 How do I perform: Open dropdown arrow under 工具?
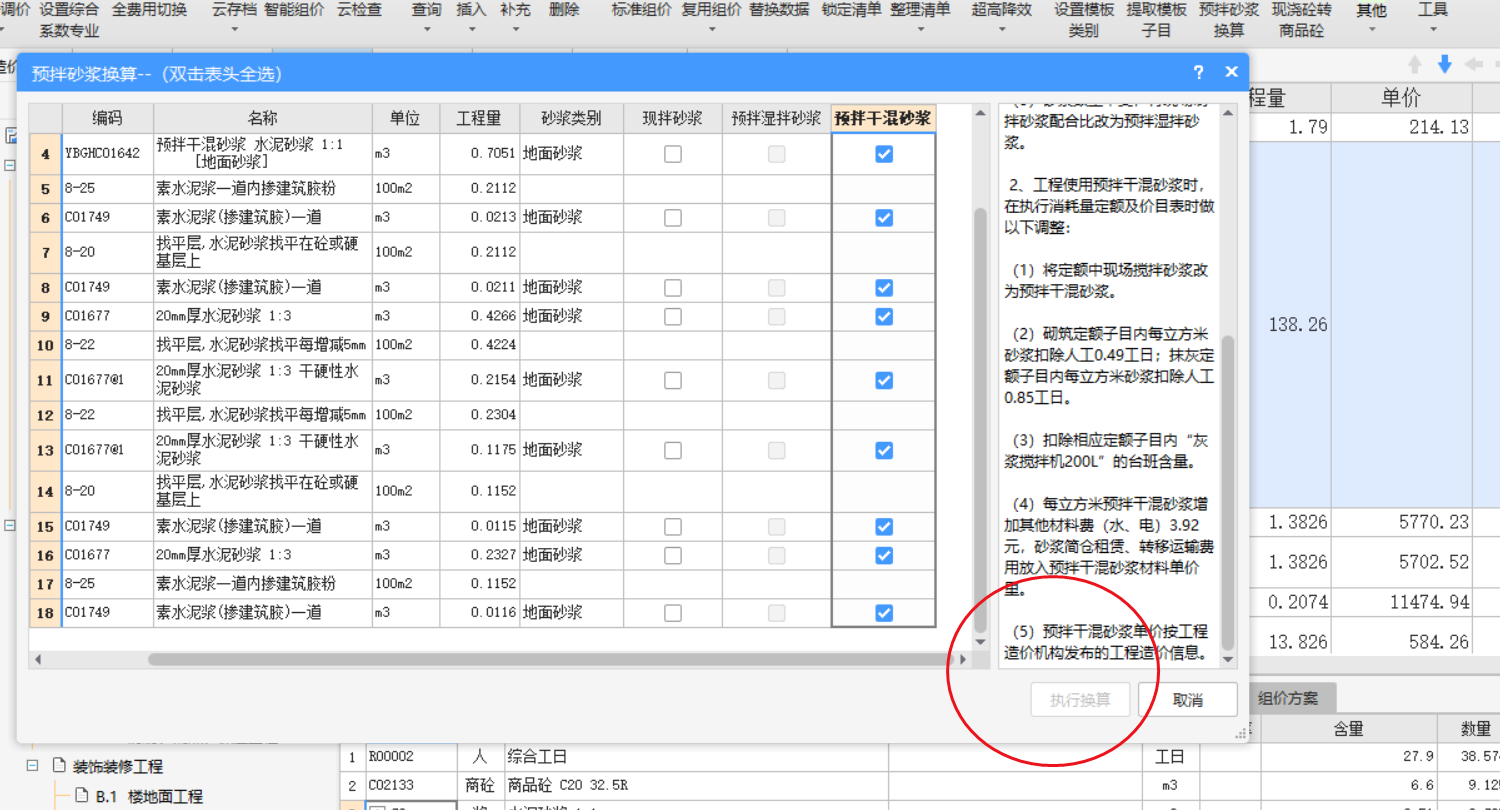(x=1433, y=30)
